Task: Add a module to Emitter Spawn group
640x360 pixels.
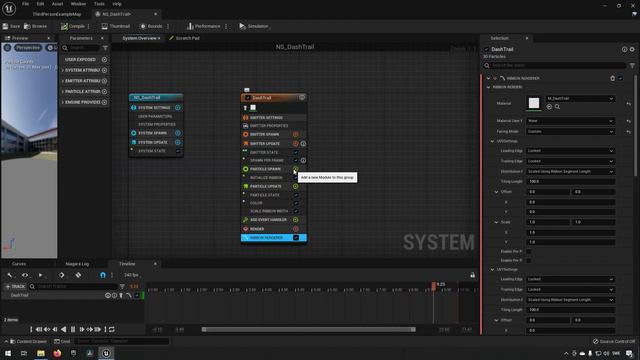Action: (296, 134)
